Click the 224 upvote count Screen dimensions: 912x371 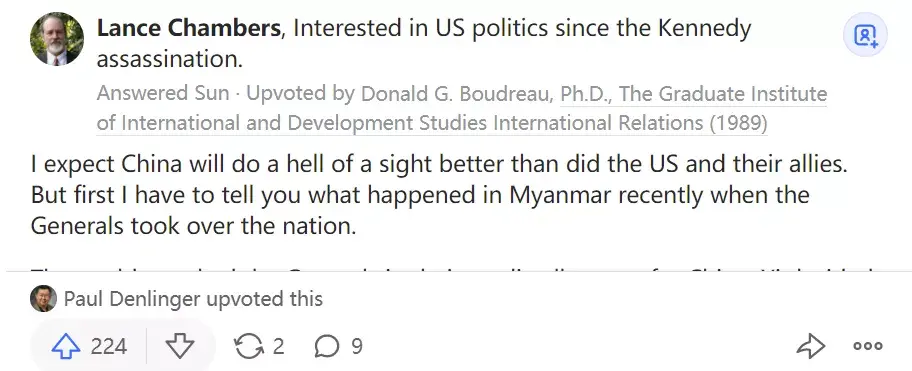109,347
